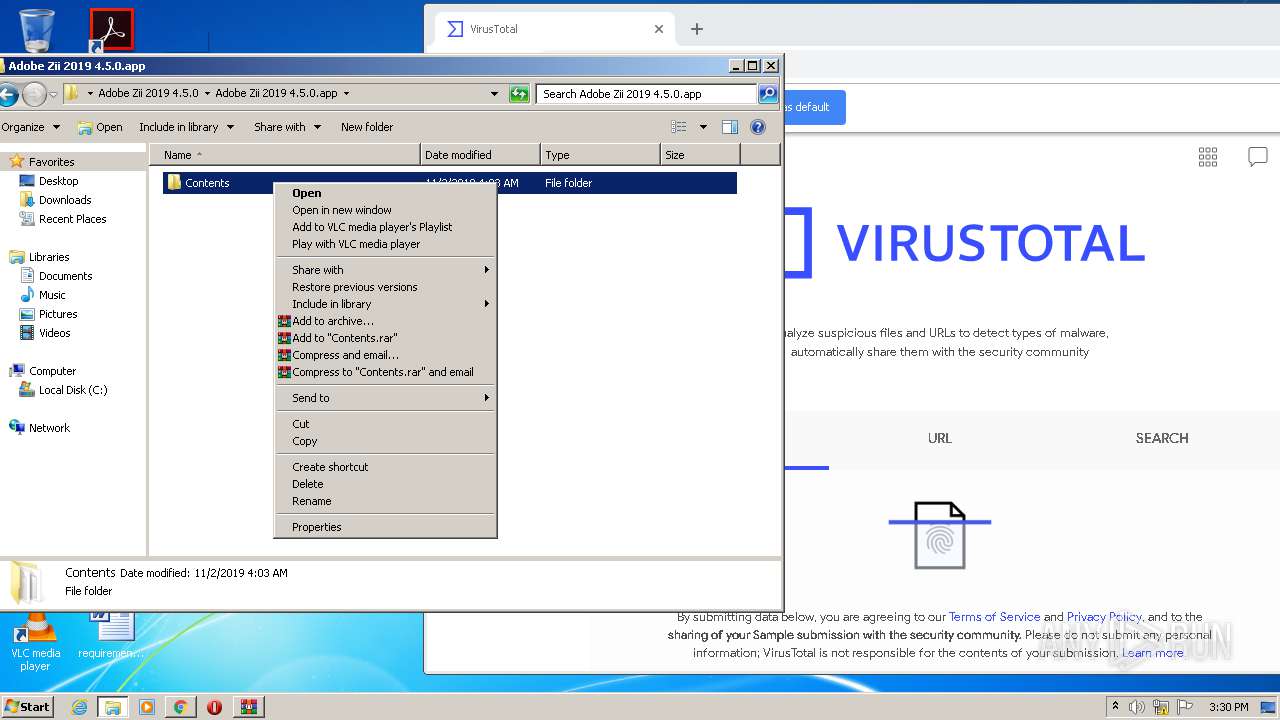Sort by the Size column header
Screen dimensions: 1280x720
[x=700, y=155]
